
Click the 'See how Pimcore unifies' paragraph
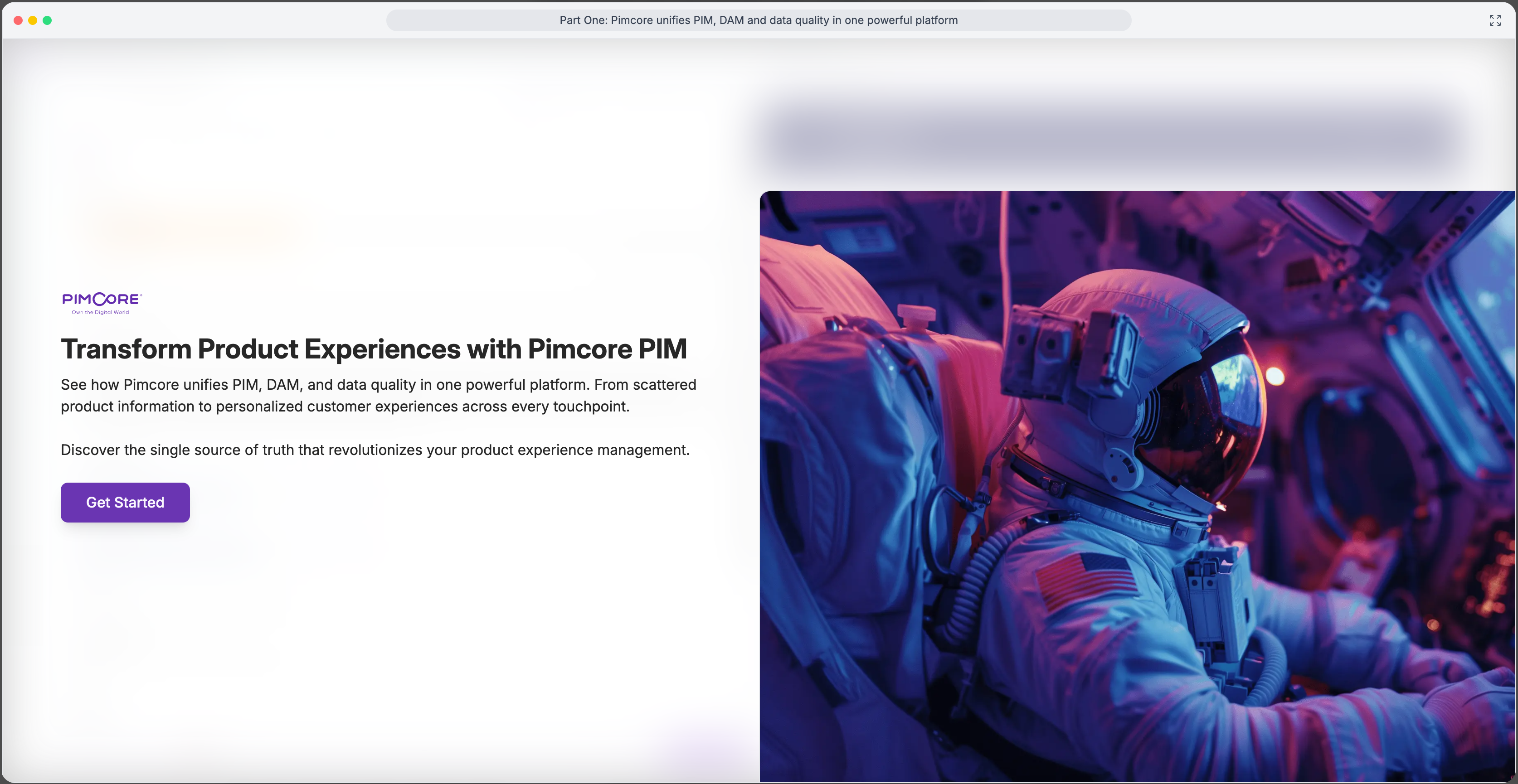click(378, 395)
